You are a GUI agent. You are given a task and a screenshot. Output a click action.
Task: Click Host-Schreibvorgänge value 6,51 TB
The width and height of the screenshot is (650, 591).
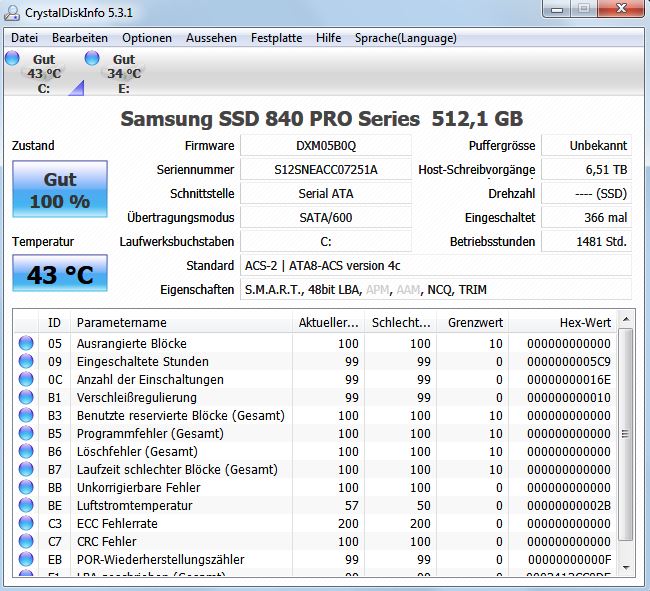point(587,170)
